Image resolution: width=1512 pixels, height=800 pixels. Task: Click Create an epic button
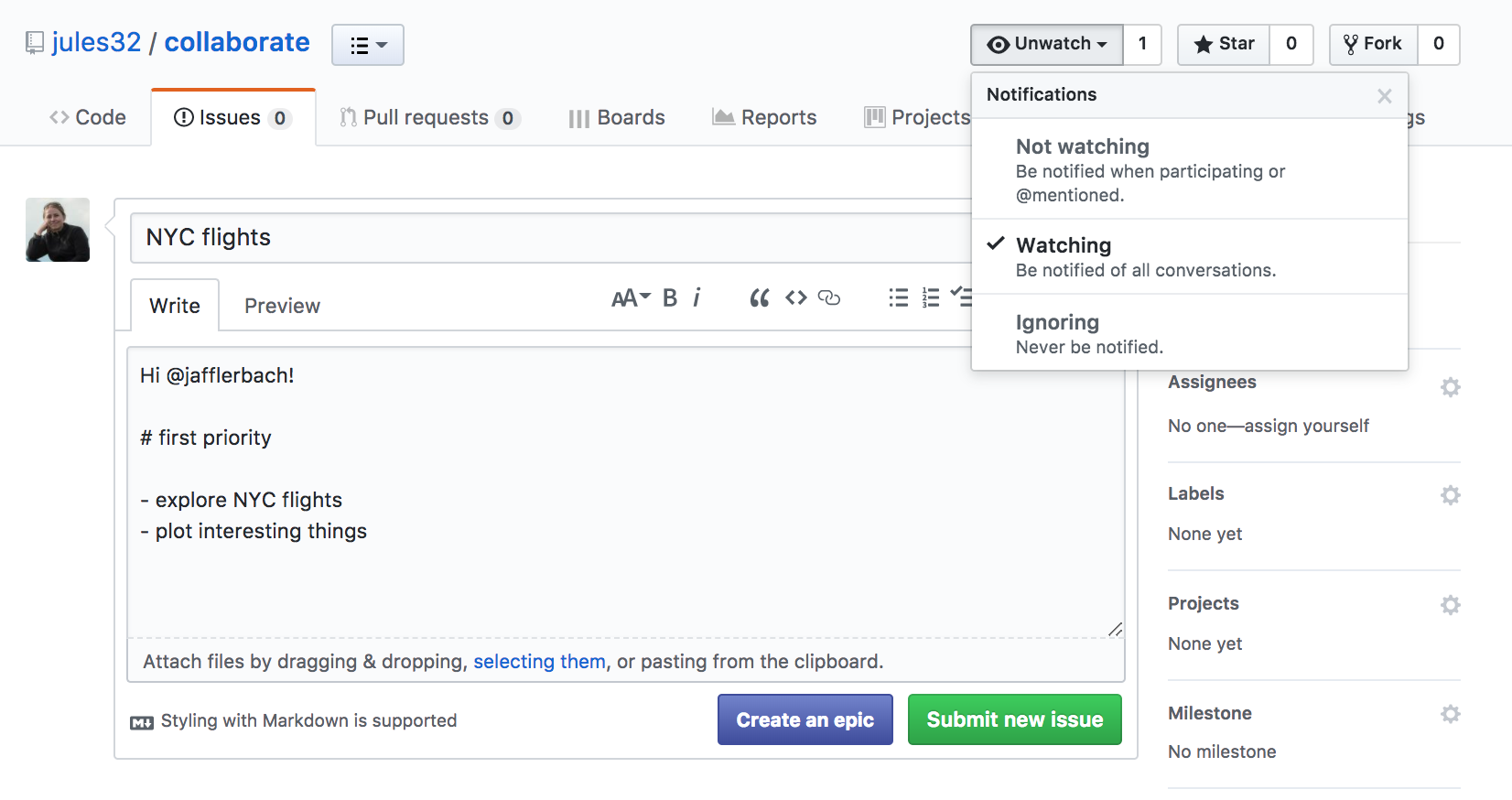coord(805,719)
